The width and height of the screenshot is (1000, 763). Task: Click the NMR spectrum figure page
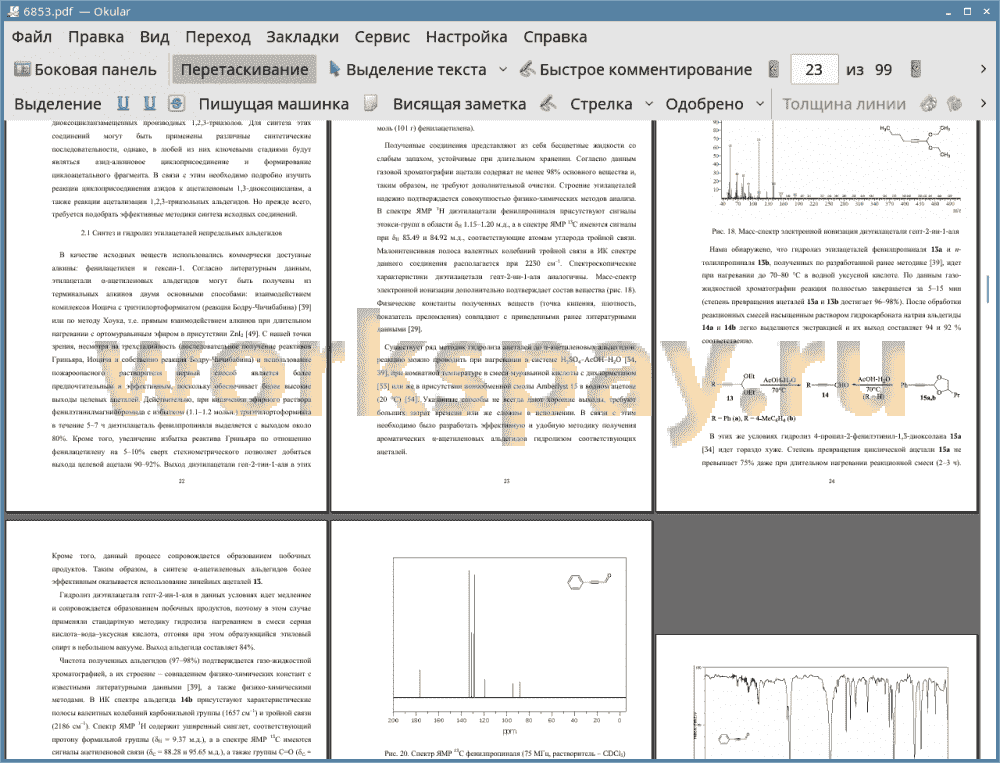[x=491, y=640]
